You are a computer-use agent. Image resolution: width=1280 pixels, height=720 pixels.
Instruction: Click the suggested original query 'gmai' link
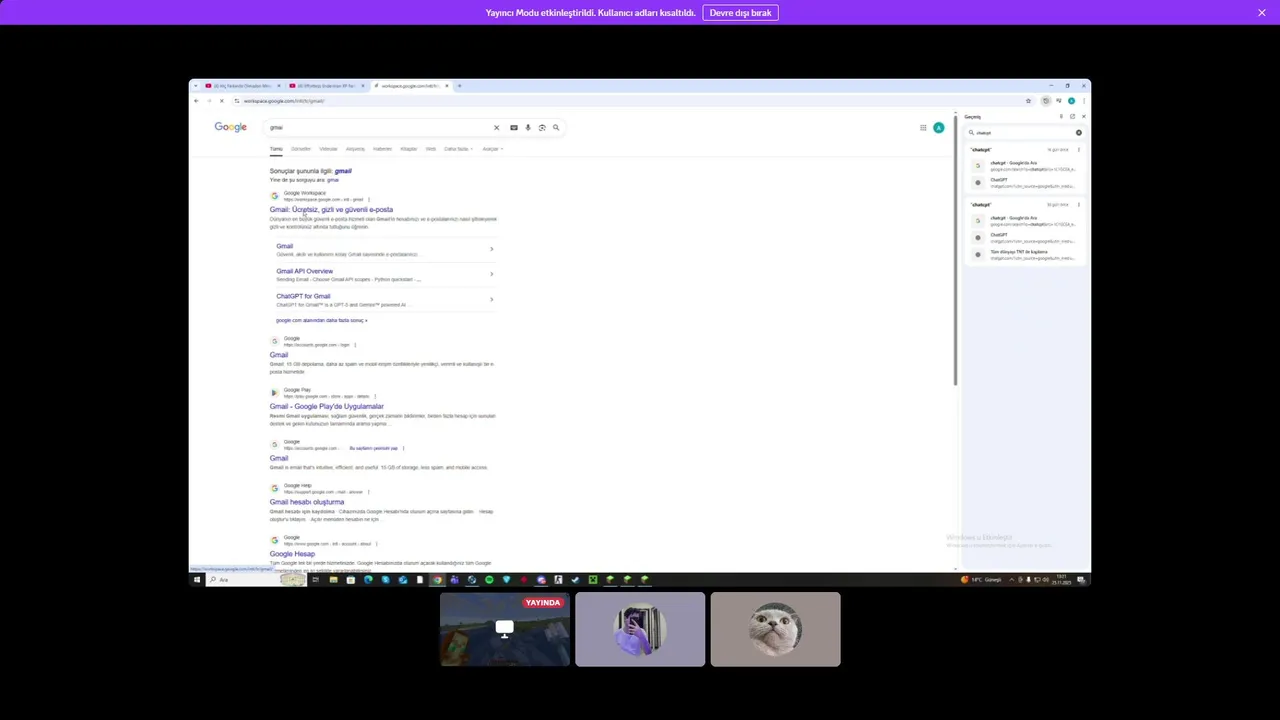point(333,180)
